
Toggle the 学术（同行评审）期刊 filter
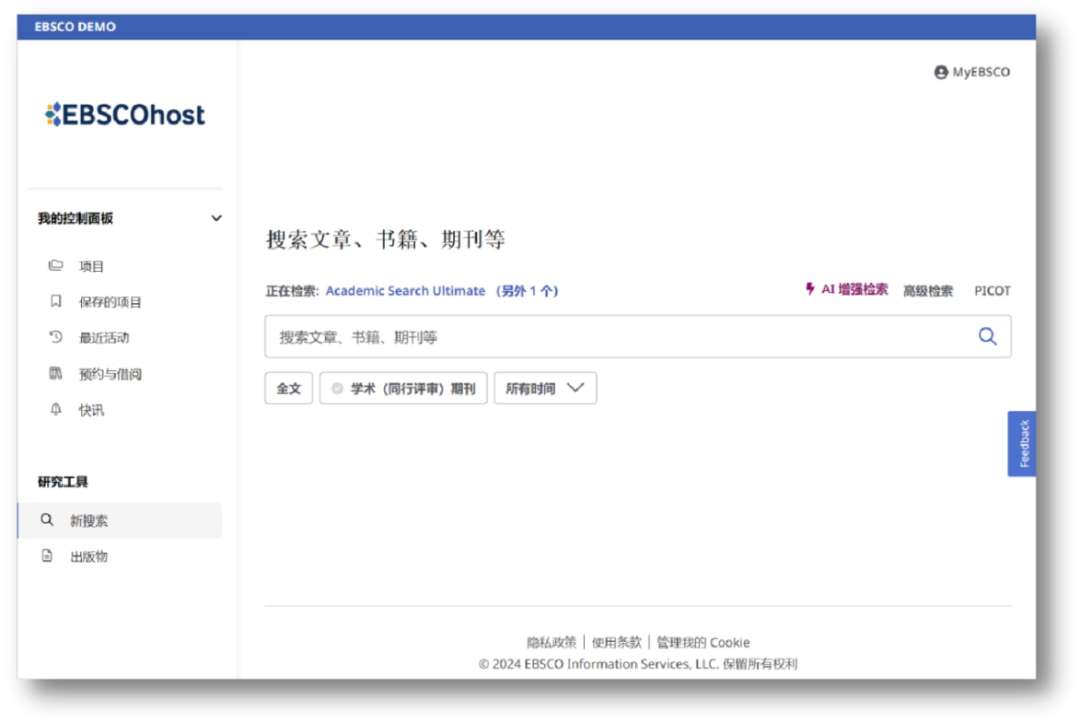[x=404, y=389]
